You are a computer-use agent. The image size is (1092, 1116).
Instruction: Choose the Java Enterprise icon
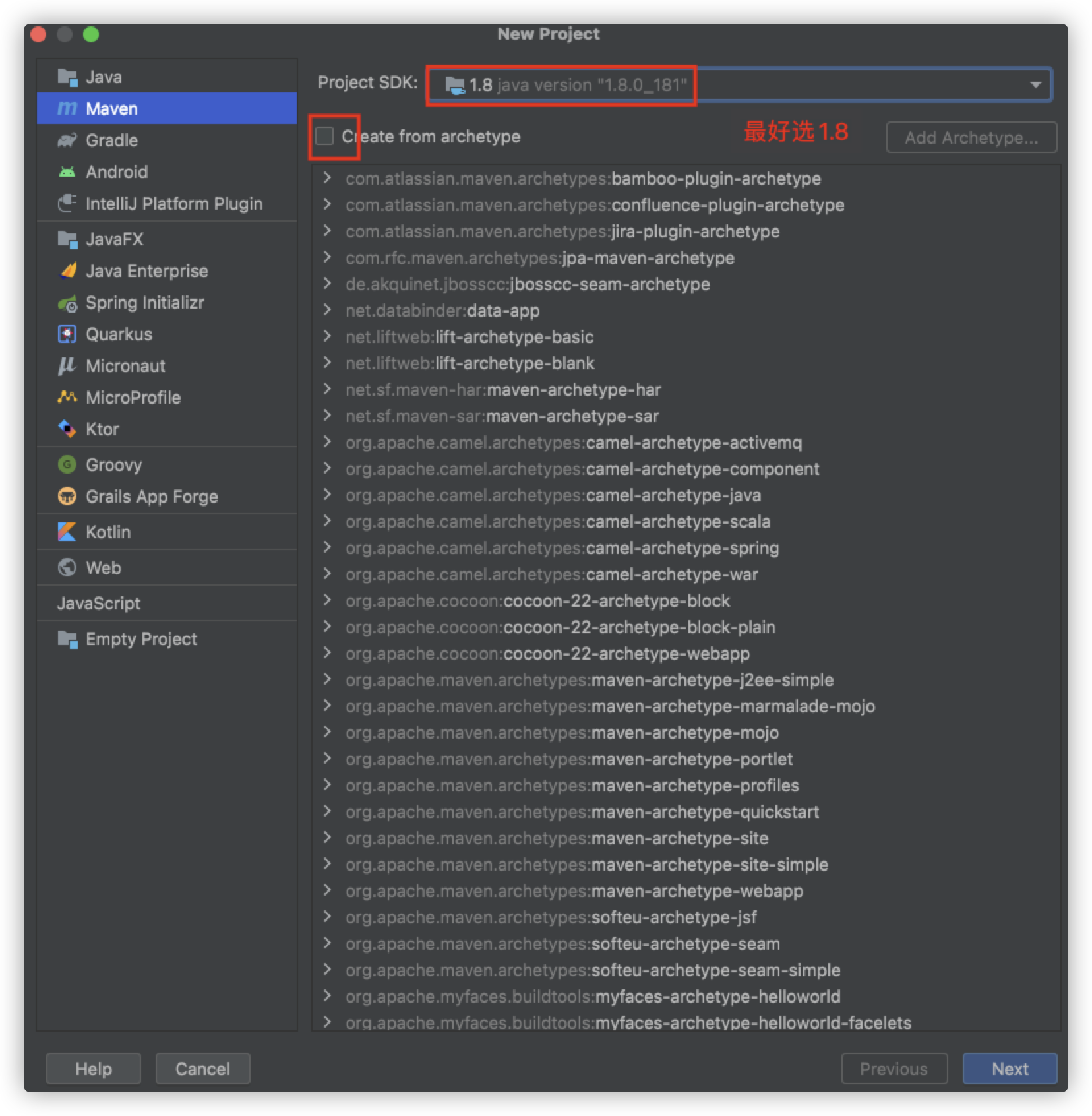[x=67, y=271]
